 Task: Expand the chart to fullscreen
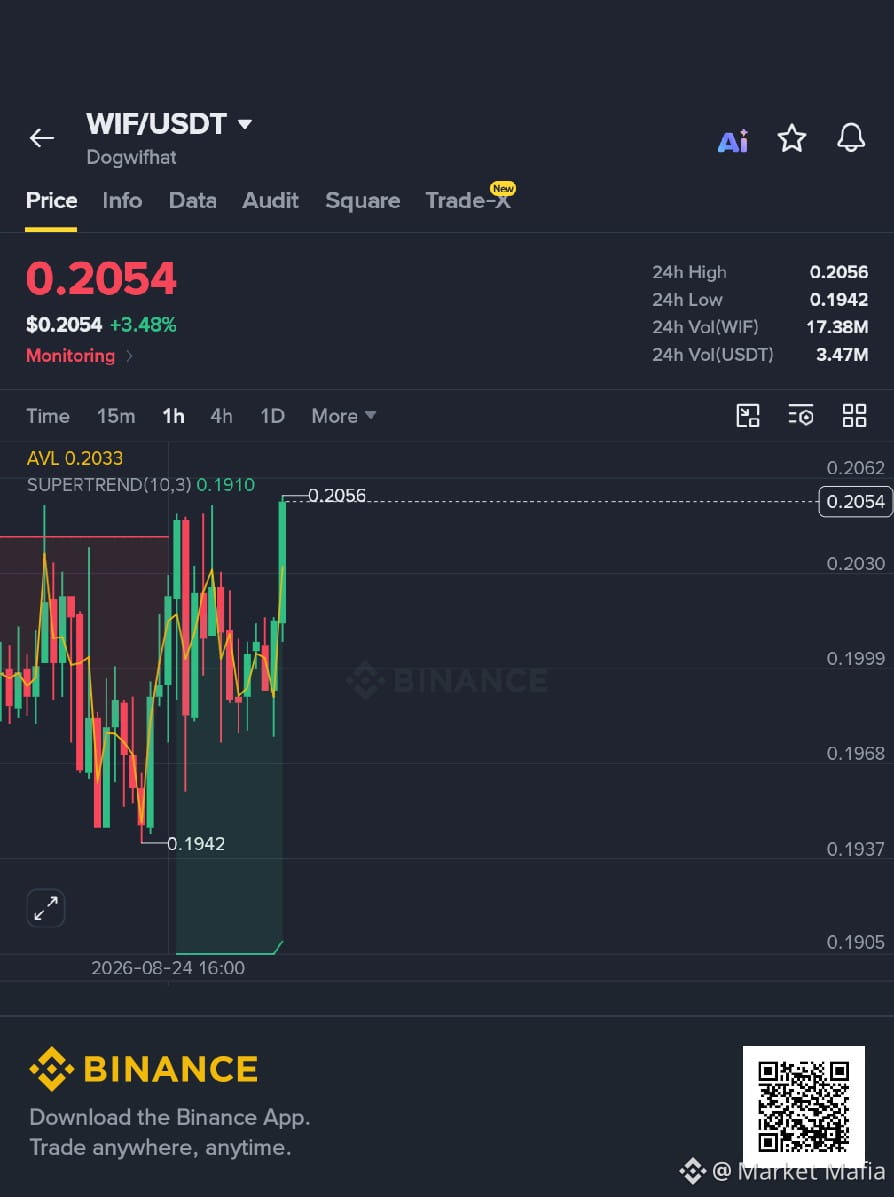(46, 908)
